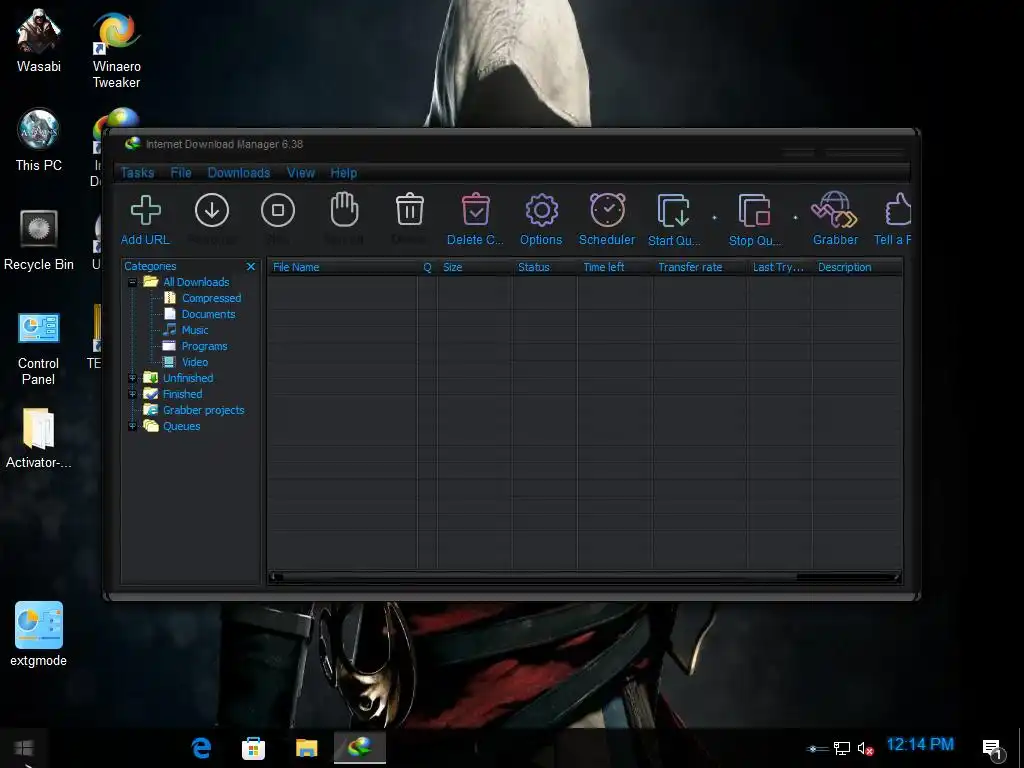Select the This PC desktop icon
Image resolution: width=1024 pixels, height=768 pixels.
[x=39, y=140]
